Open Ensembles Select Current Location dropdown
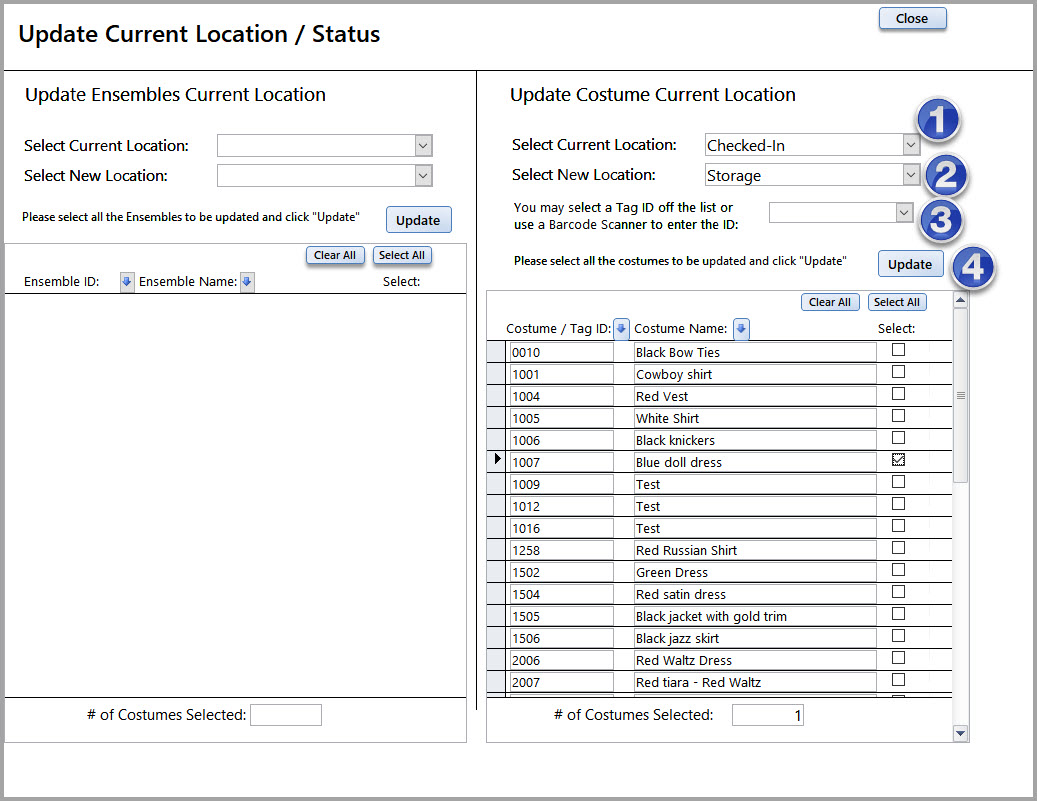This screenshot has height=801, width=1037. click(423, 146)
